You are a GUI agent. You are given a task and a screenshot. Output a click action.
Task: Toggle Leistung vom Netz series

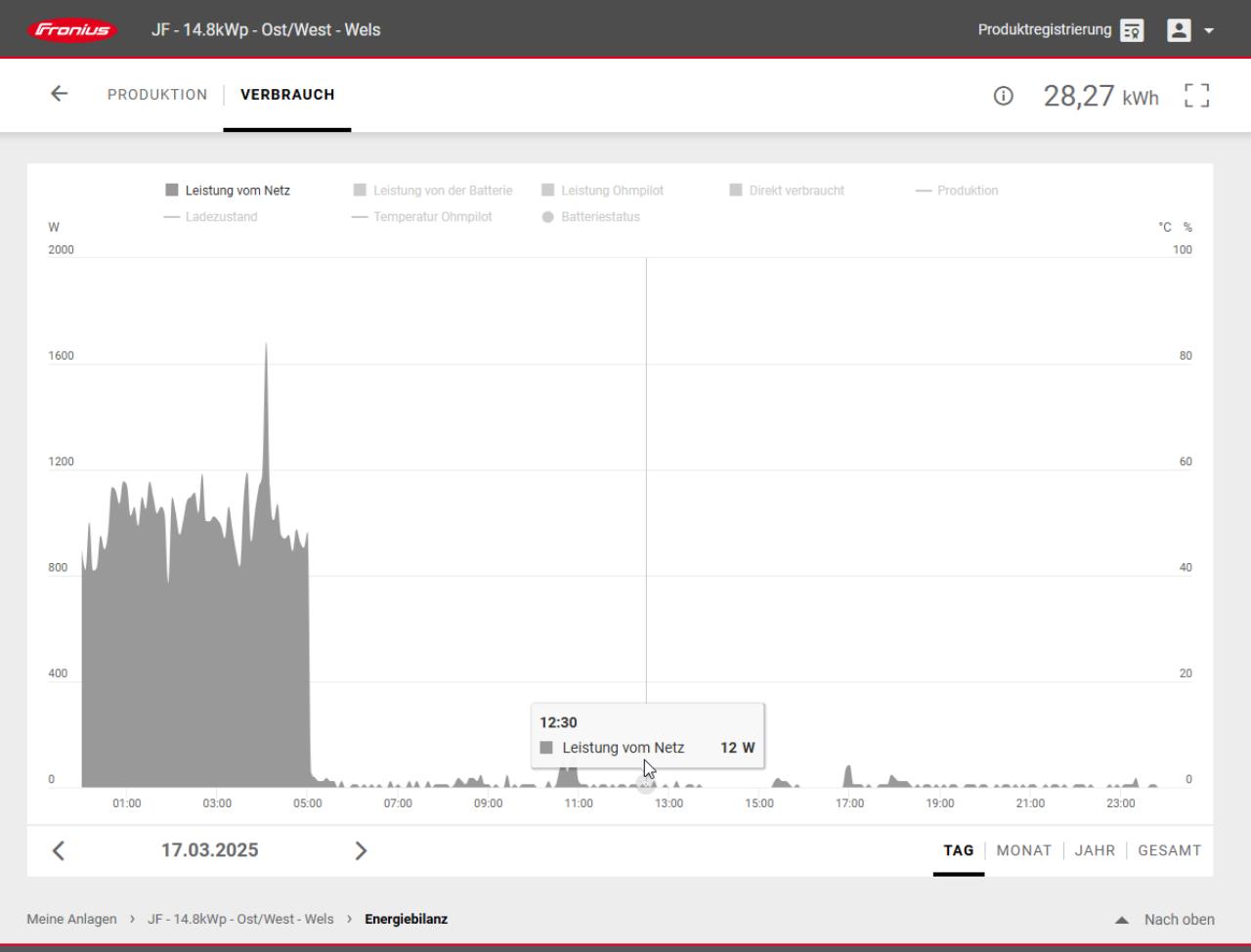[228, 191]
